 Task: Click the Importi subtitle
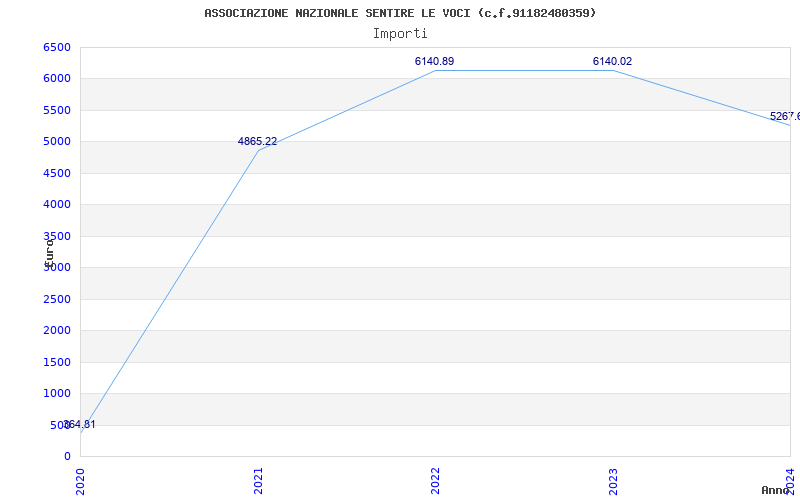400,34
